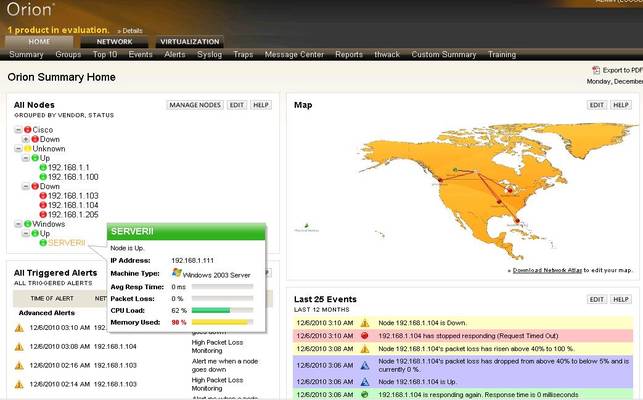Viewport: 643px width, 400px height.
Task: Click the 192.168.1.205 node entry
Action: (73, 215)
